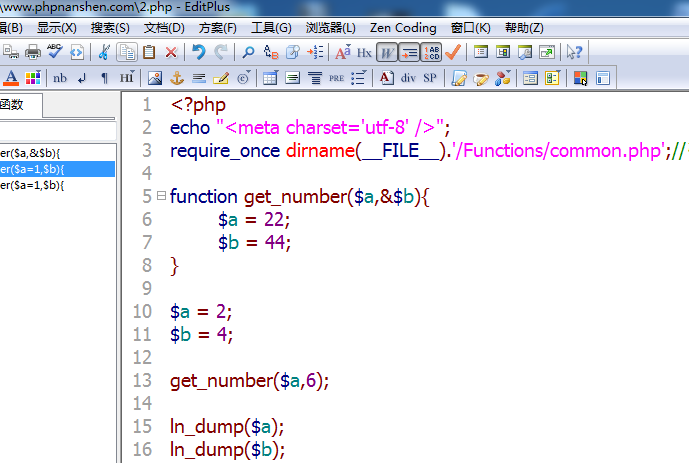Open Find in Files tool
The width and height of the screenshot is (689, 463).
pos(293,52)
